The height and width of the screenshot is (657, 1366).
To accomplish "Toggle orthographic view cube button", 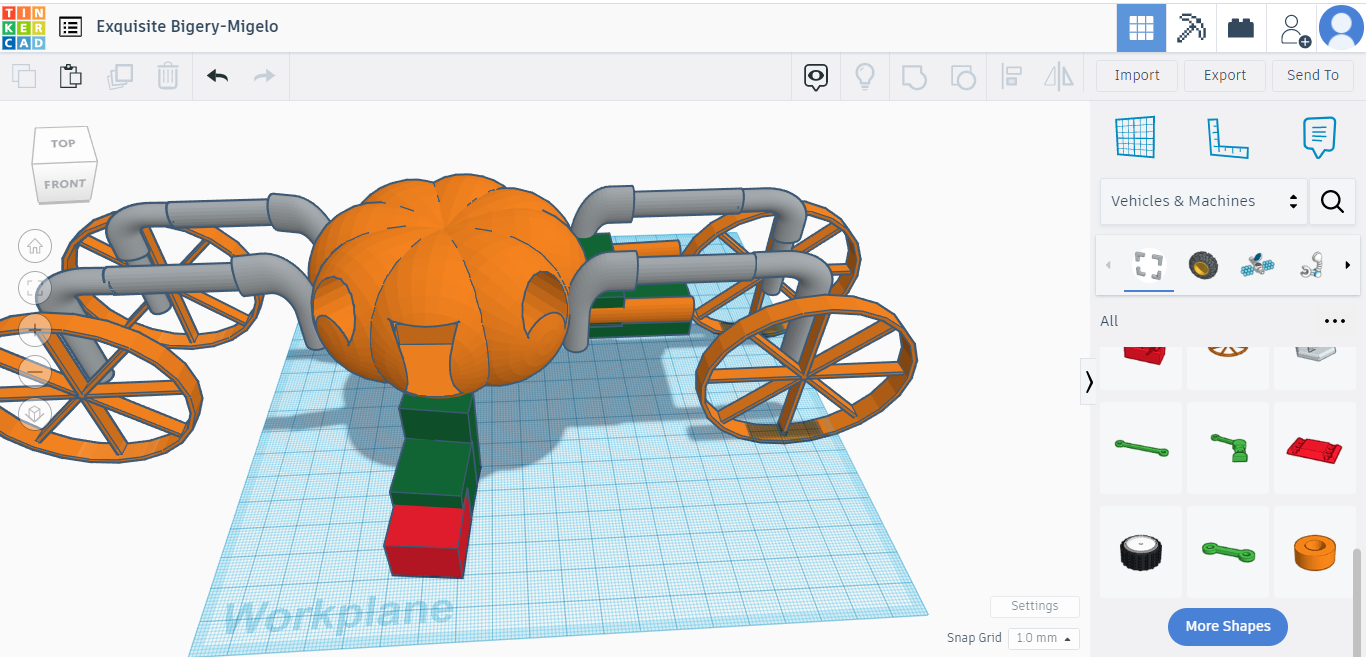I will click(x=35, y=413).
